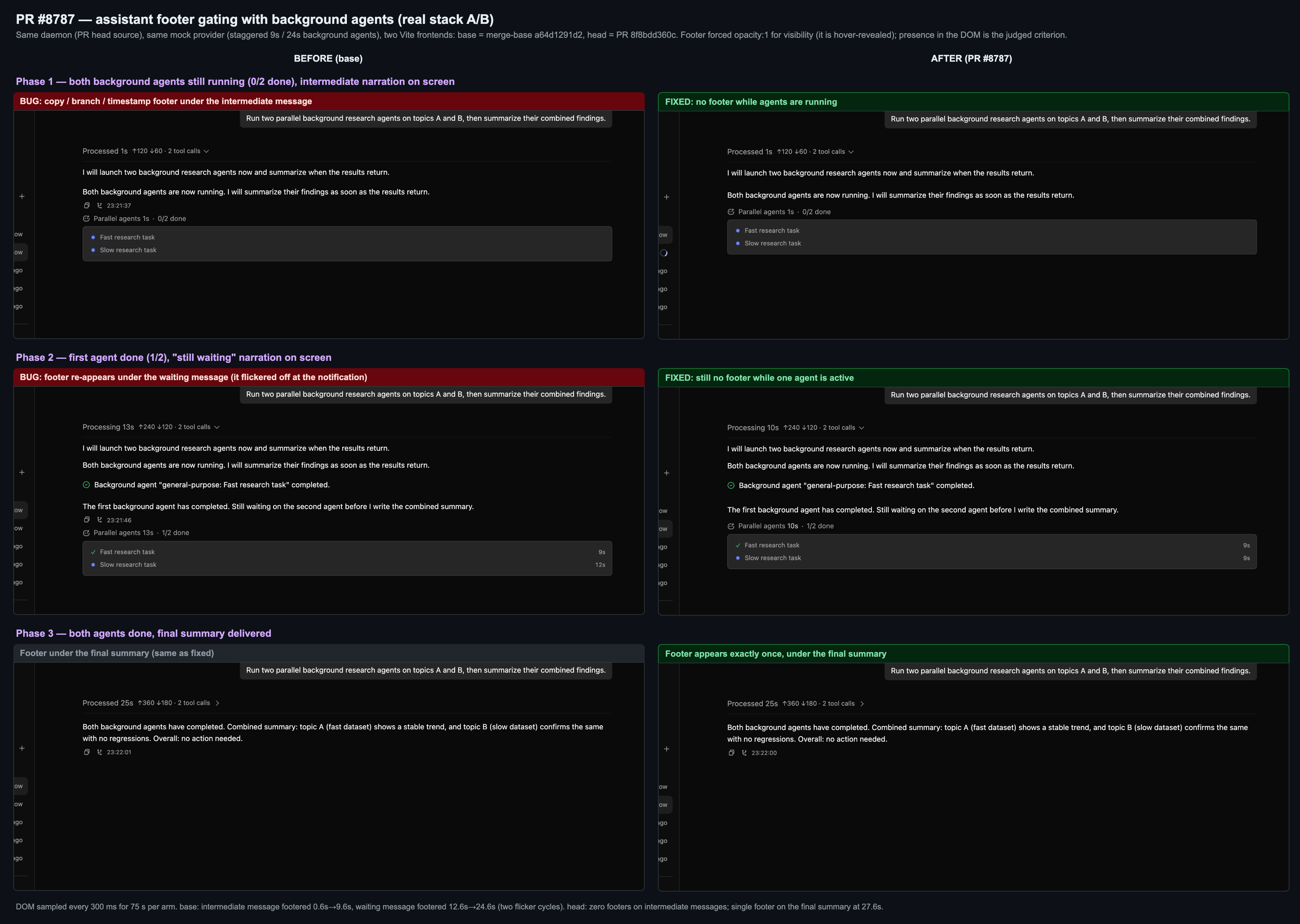Expand the "Processed 25s" chevron in Phase 3 BEFORE panel
1300x924 pixels.
point(217,703)
